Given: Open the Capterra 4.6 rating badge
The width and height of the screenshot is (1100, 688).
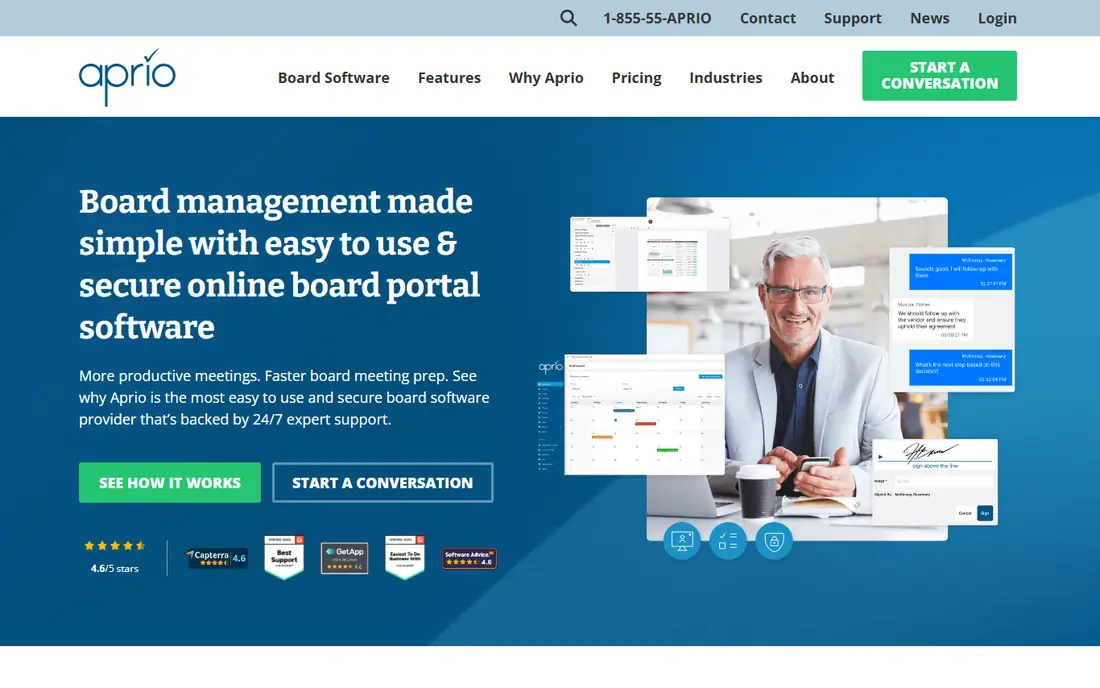Looking at the screenshot, I should click(x=217, y=558).
